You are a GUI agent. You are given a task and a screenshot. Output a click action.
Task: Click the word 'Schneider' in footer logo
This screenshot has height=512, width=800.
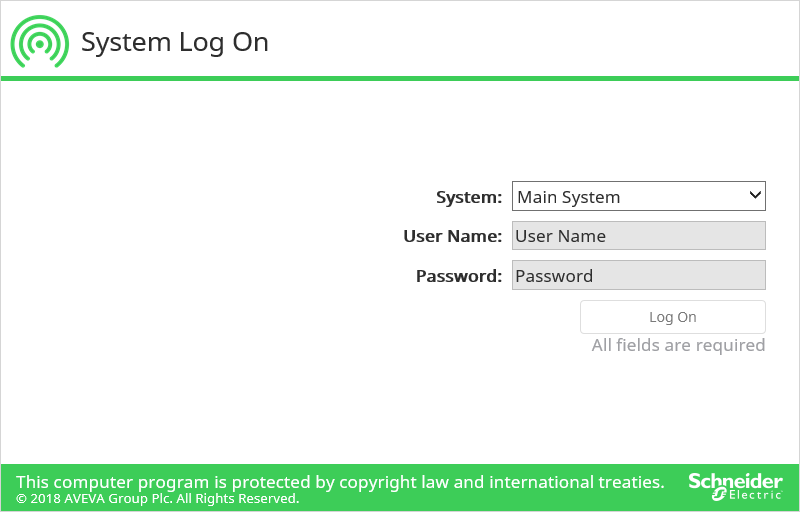point(735,481)
